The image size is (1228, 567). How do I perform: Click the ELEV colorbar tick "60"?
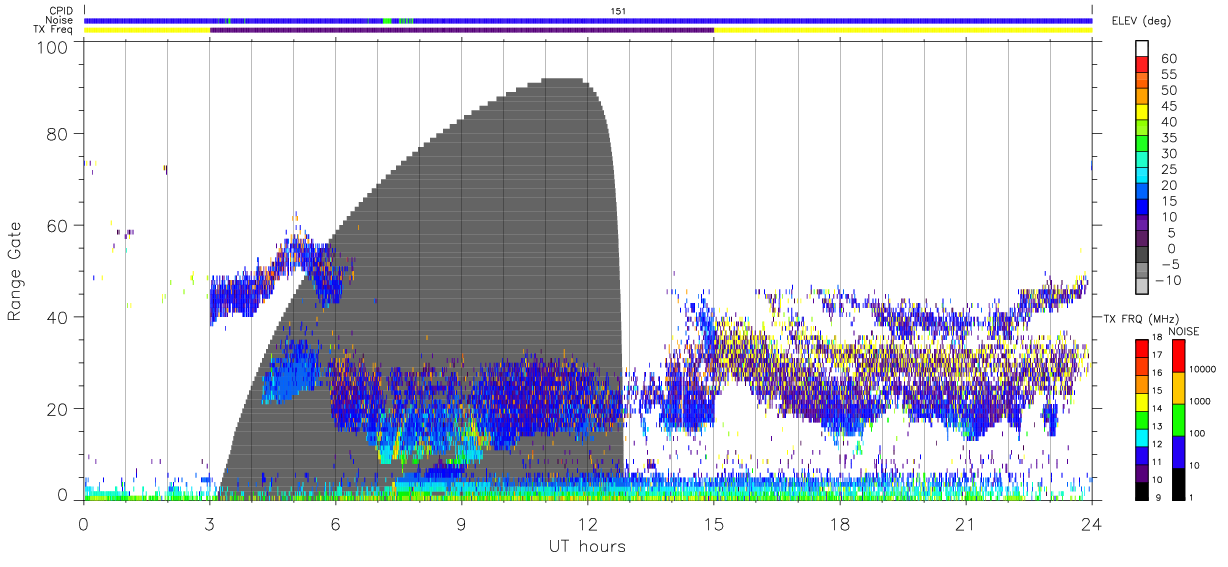click(1169, 59)
